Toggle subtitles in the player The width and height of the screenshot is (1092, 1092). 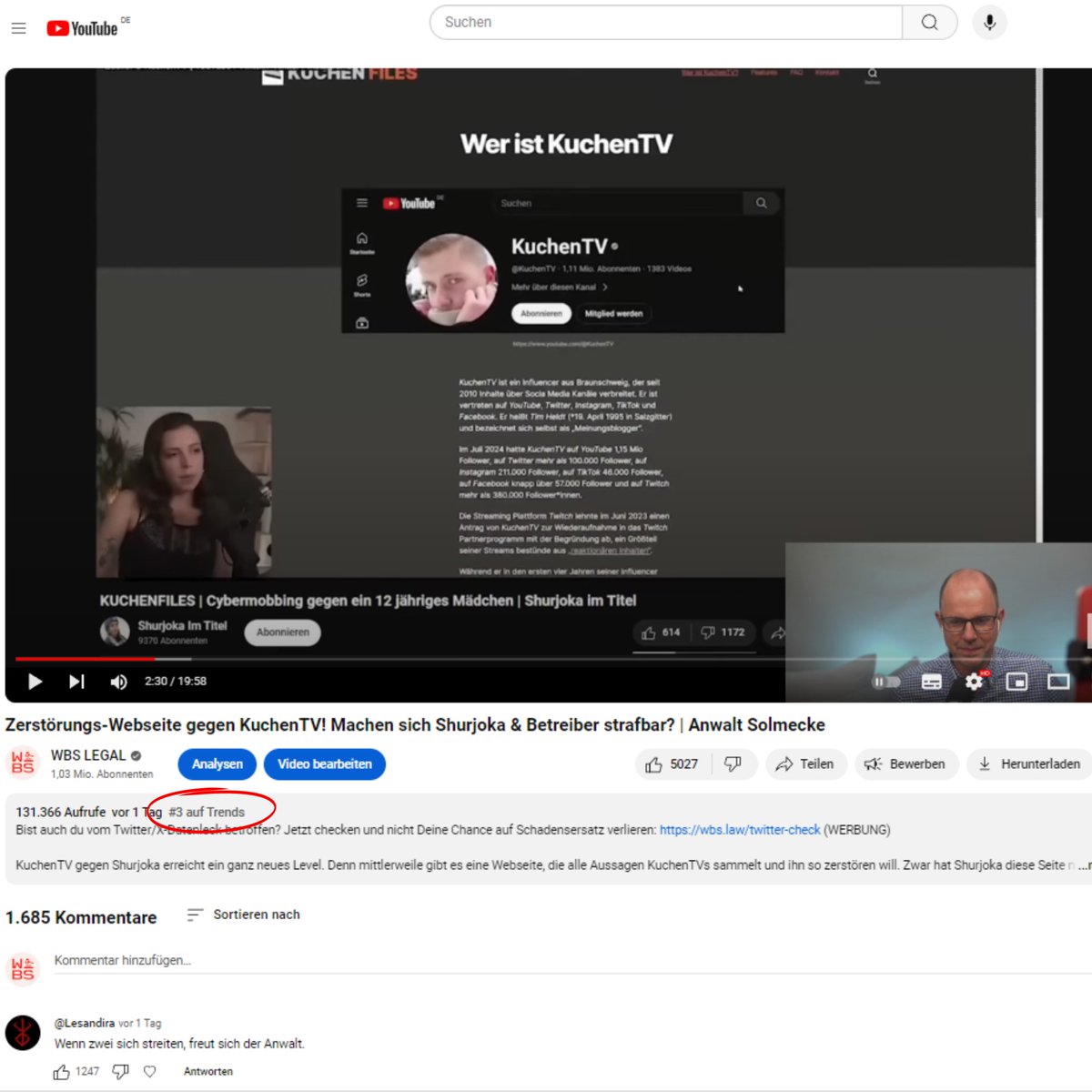(x=932, y=681)
